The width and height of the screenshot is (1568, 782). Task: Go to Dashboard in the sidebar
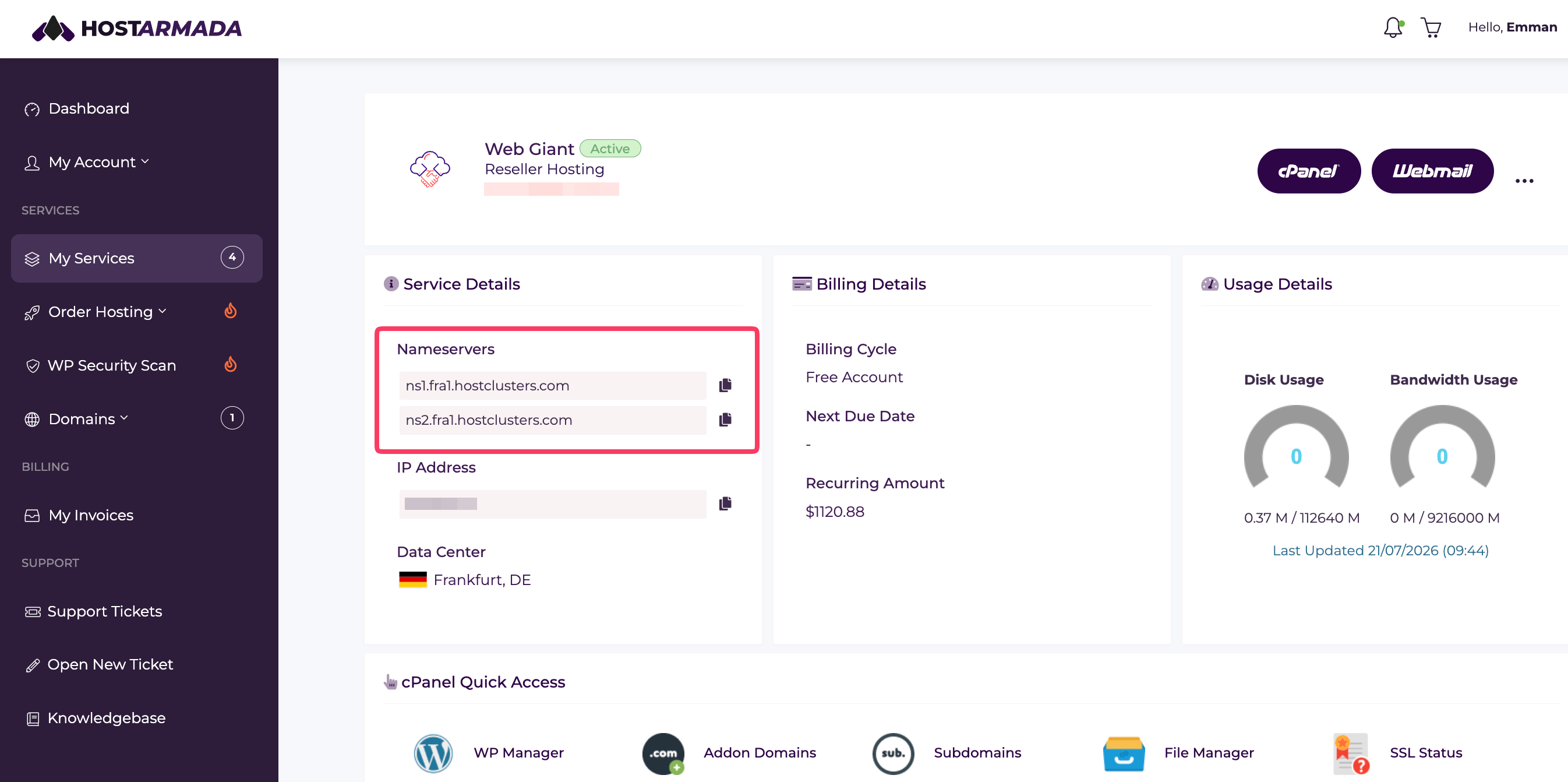[x=89, y=108]
